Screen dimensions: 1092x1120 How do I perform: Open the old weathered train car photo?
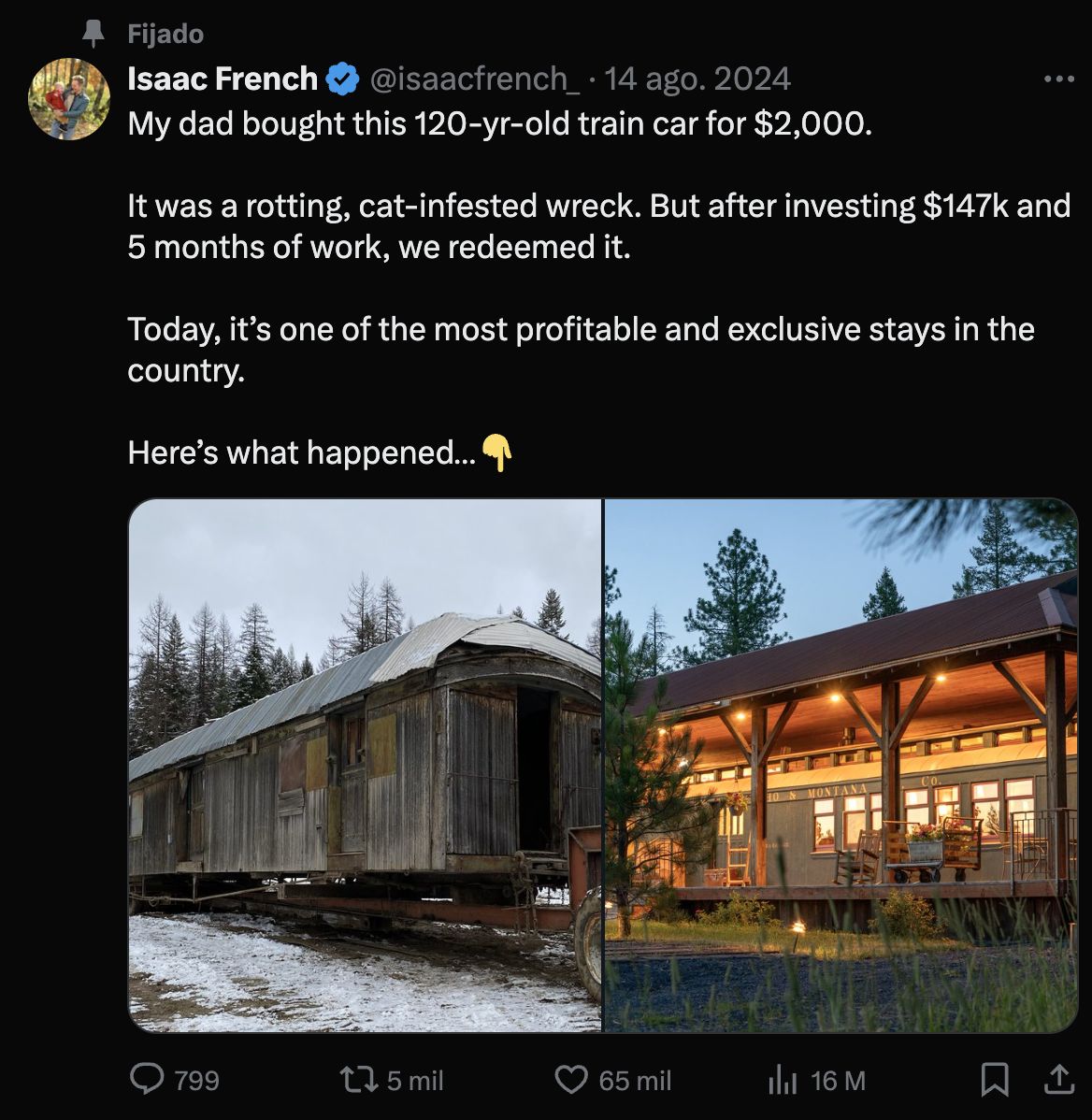point(365,765)
